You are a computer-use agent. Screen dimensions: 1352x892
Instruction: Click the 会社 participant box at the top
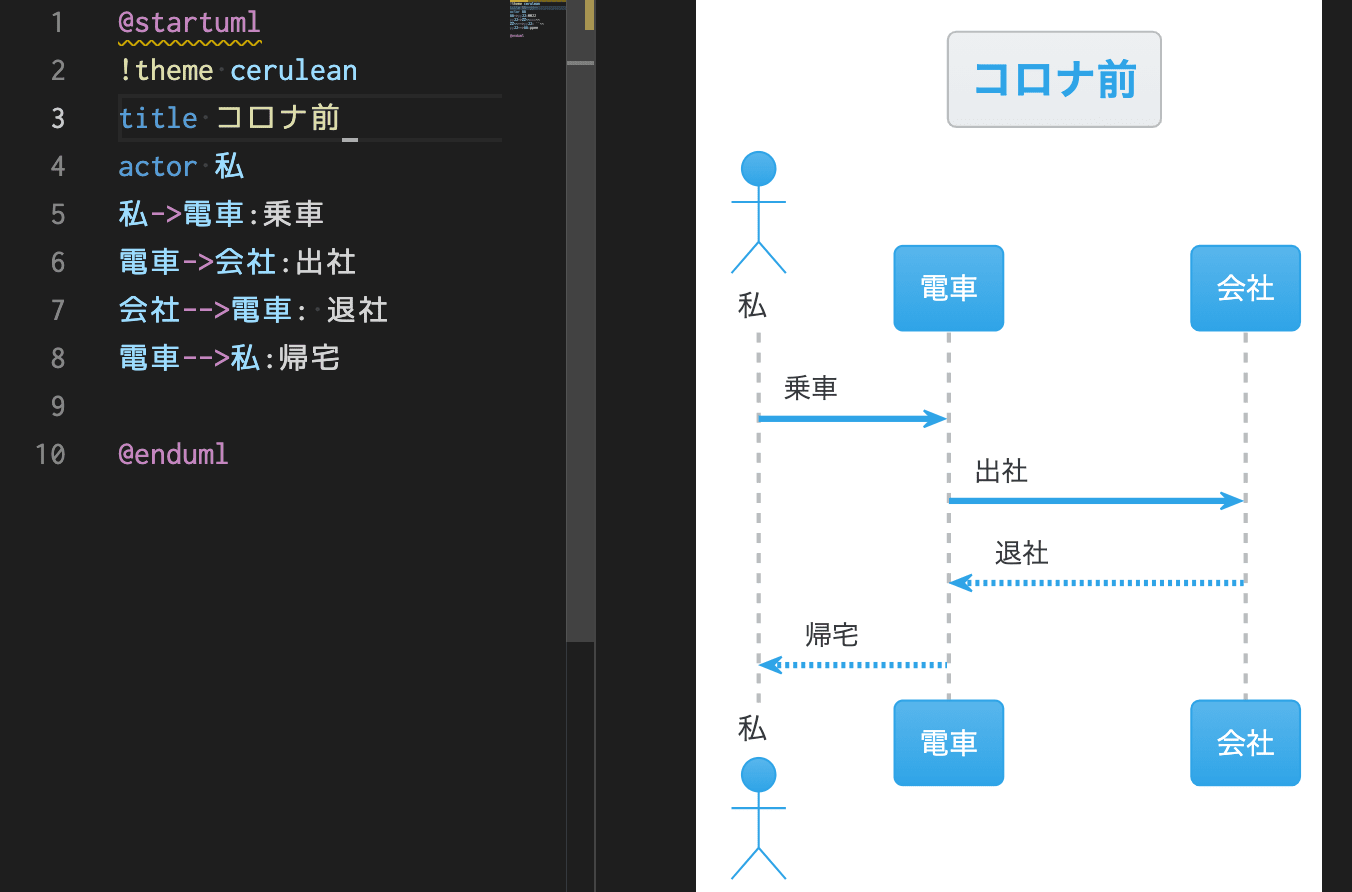click(x=1244, y=288)
